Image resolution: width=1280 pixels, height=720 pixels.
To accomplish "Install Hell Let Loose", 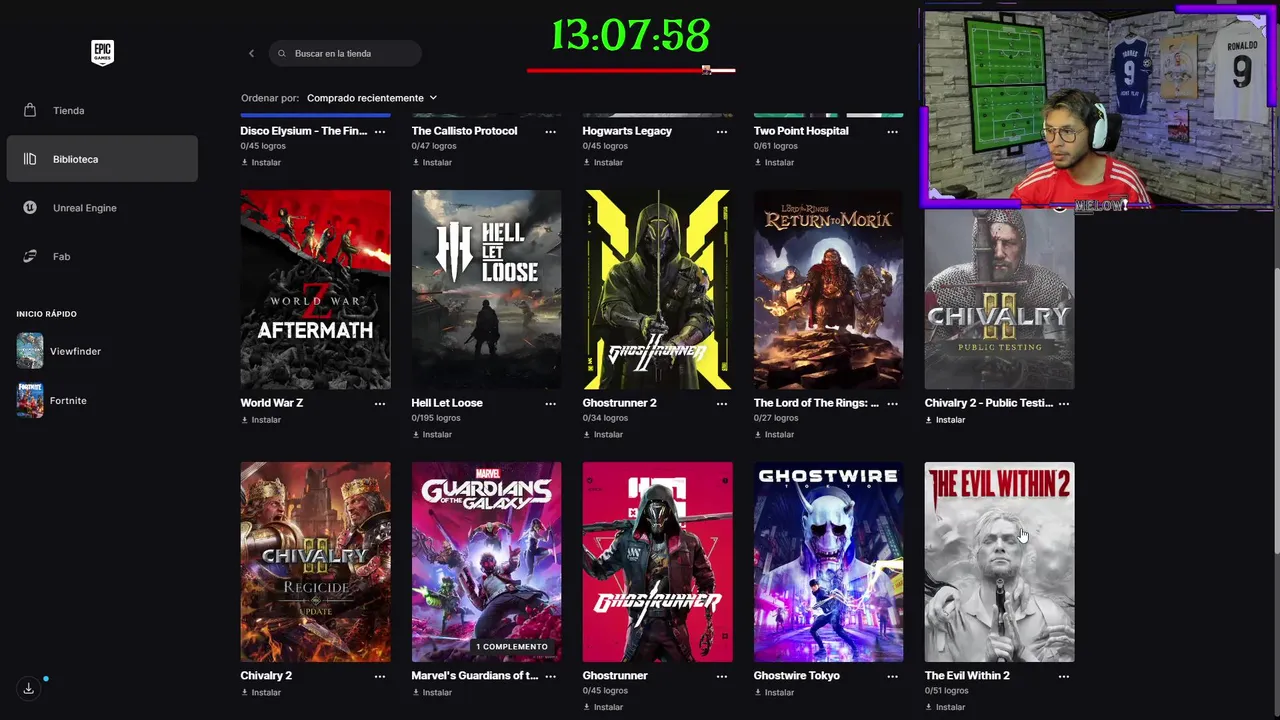I will click(432, 434).
